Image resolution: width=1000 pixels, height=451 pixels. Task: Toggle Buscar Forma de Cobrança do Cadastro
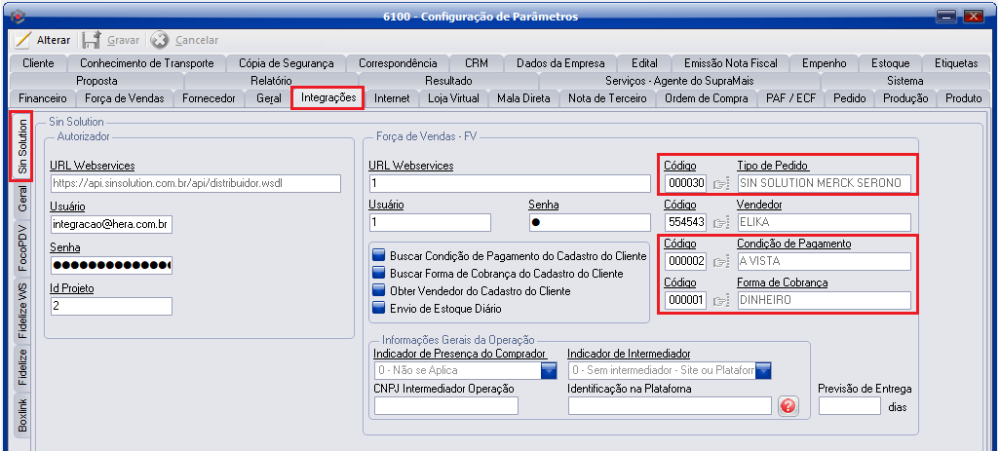[x=380, y=273]
